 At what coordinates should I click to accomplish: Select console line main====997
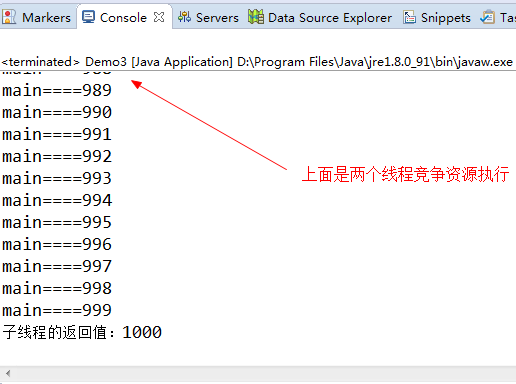click(57, 266)
